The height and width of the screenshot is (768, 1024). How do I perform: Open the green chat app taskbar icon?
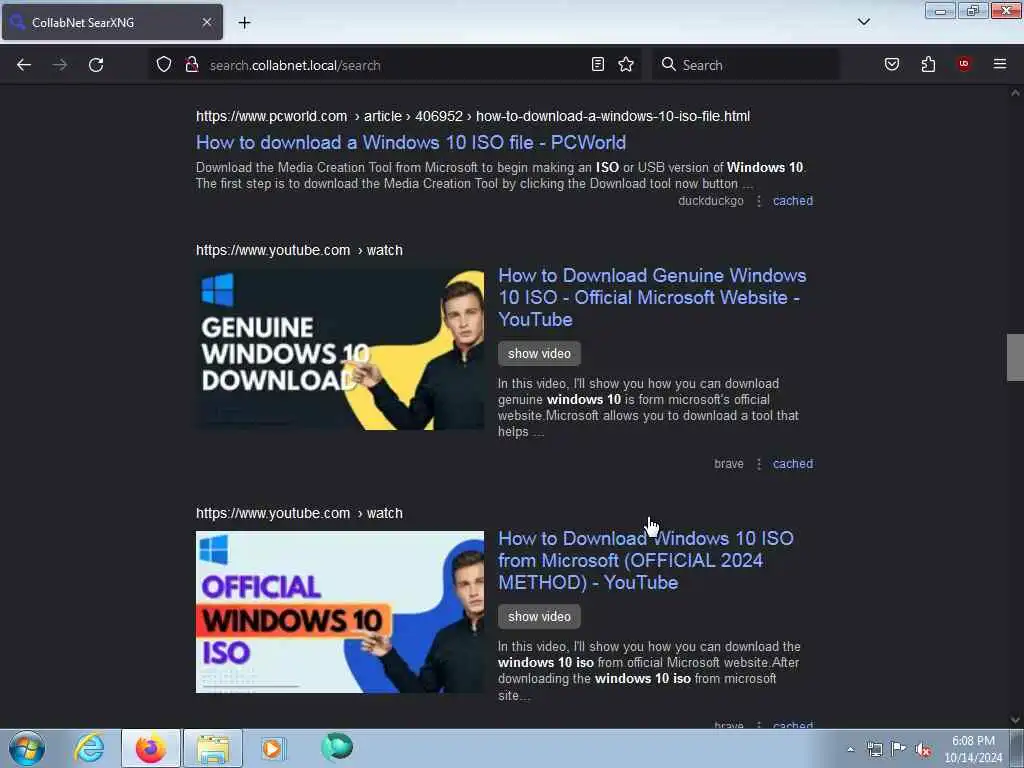click(x=337, y=747)
